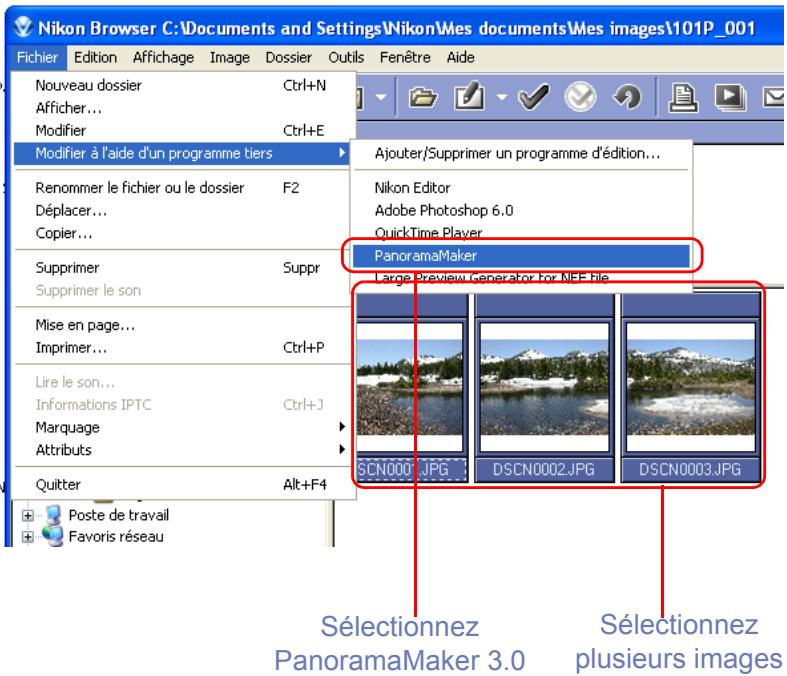Click the DSCN0002.JPG filename label
Image resolution: width=787 pixels, height=676 pixels.
click(x=544, y=470)
